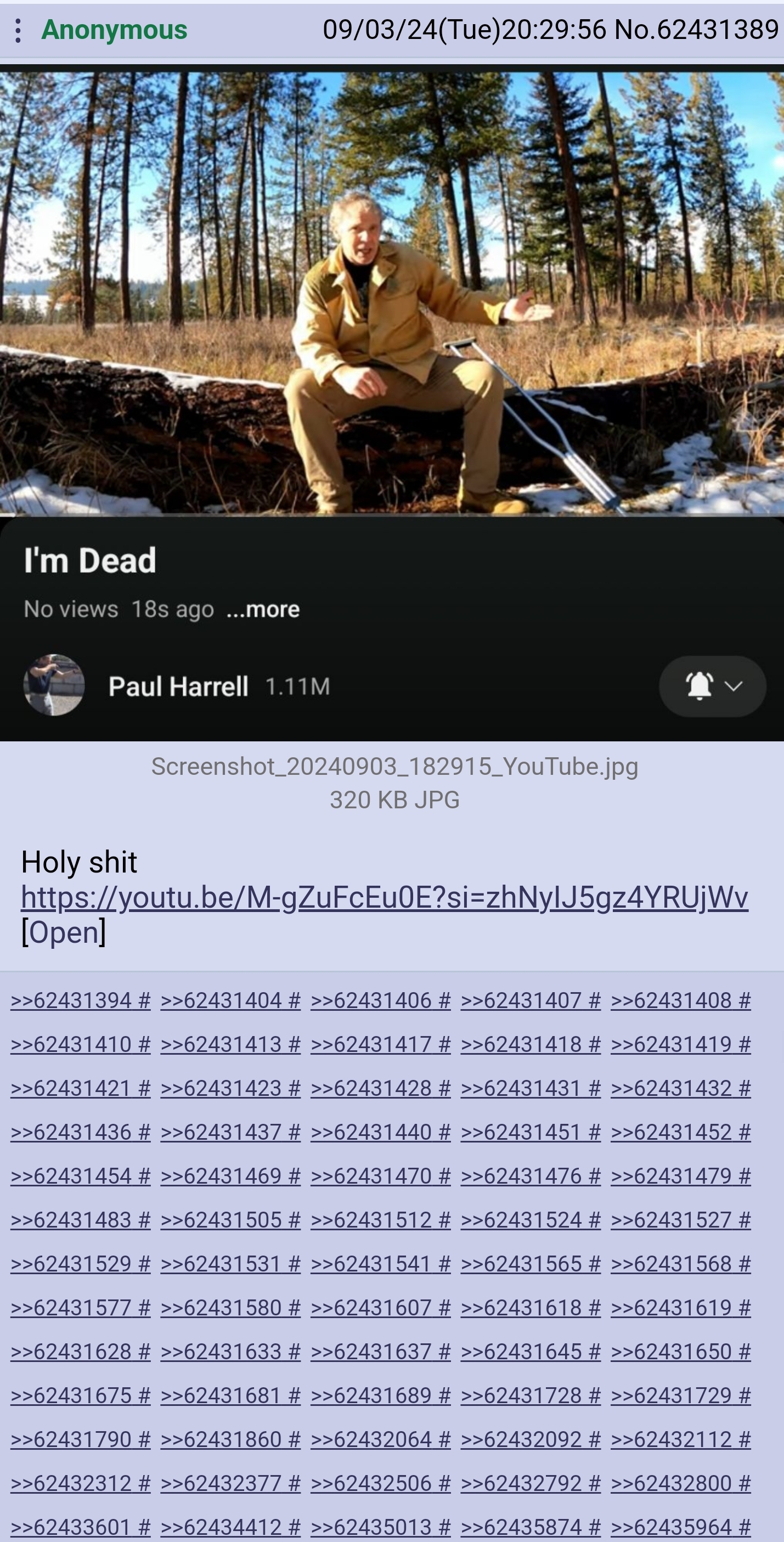Jump to reply >>62431394
This screenshot has width=784, height=1542.
pyautogui.click(x=71, y=1000)
